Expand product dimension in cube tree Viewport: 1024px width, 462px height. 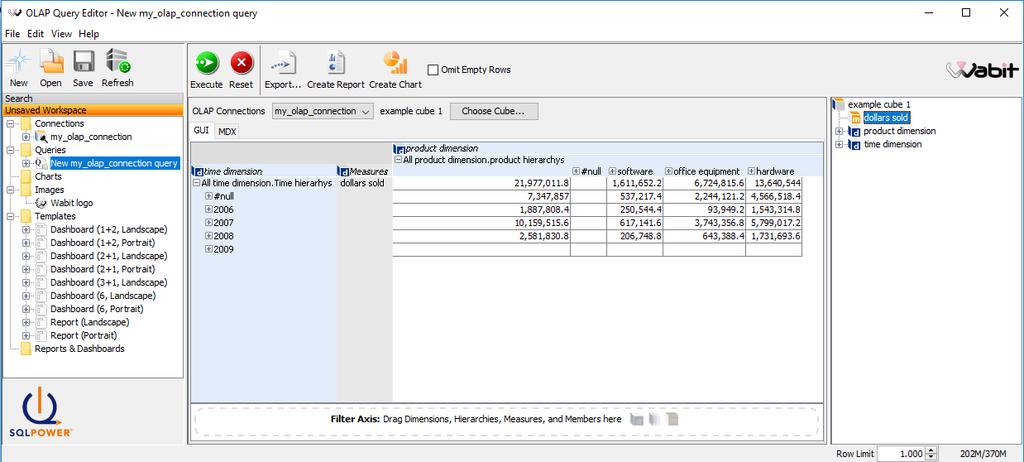tap(839, 131)
